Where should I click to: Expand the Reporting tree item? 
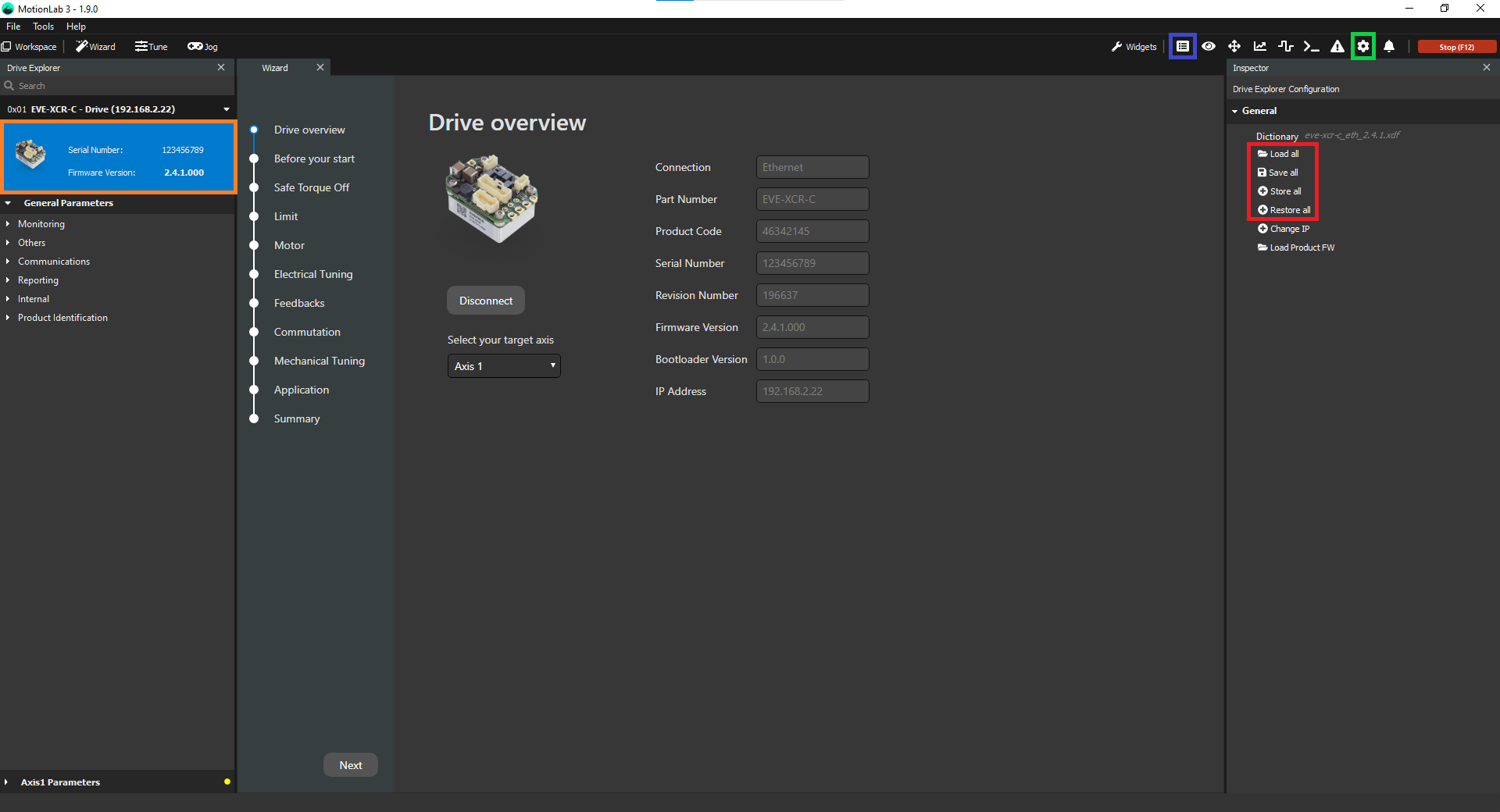[8, 280]
